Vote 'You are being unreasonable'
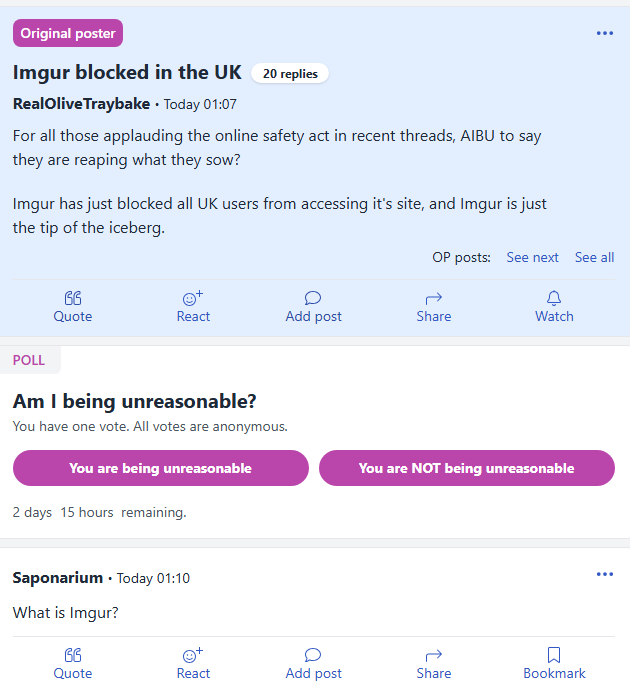The height and width of the screenshot is (690, 630). pos(160,468)
